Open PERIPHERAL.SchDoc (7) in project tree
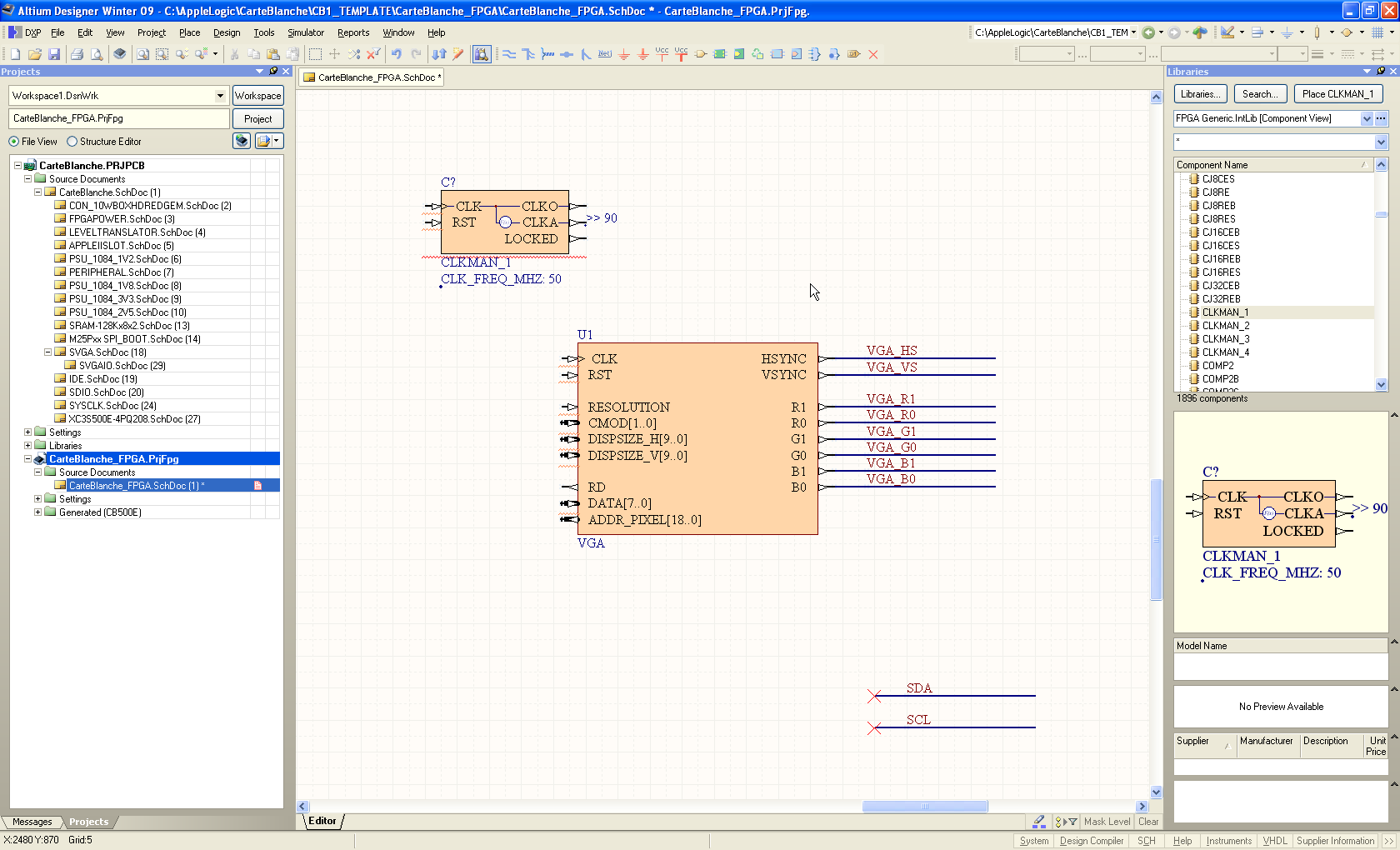Image resolution: width=1400 pixels, height=850 pixels. pos(121,272)
